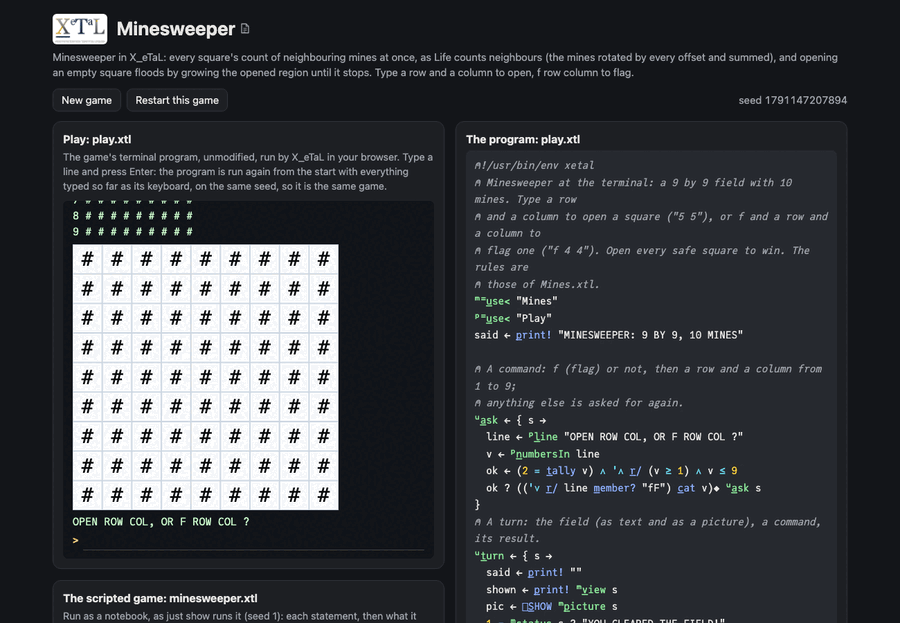Follow the r/ link after '∧
The height and width of the screenshot is (623, 900).
click(635, 471)
